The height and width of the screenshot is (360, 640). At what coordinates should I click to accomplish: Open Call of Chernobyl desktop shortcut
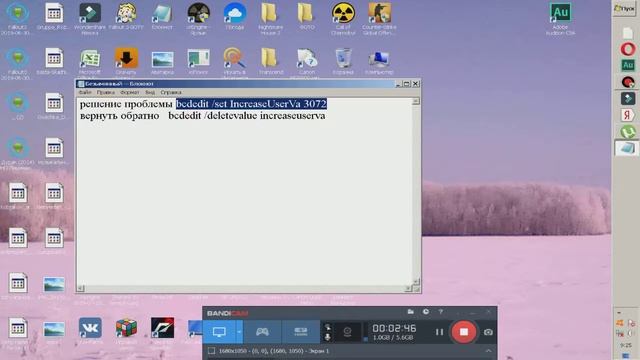coord(343,19)
